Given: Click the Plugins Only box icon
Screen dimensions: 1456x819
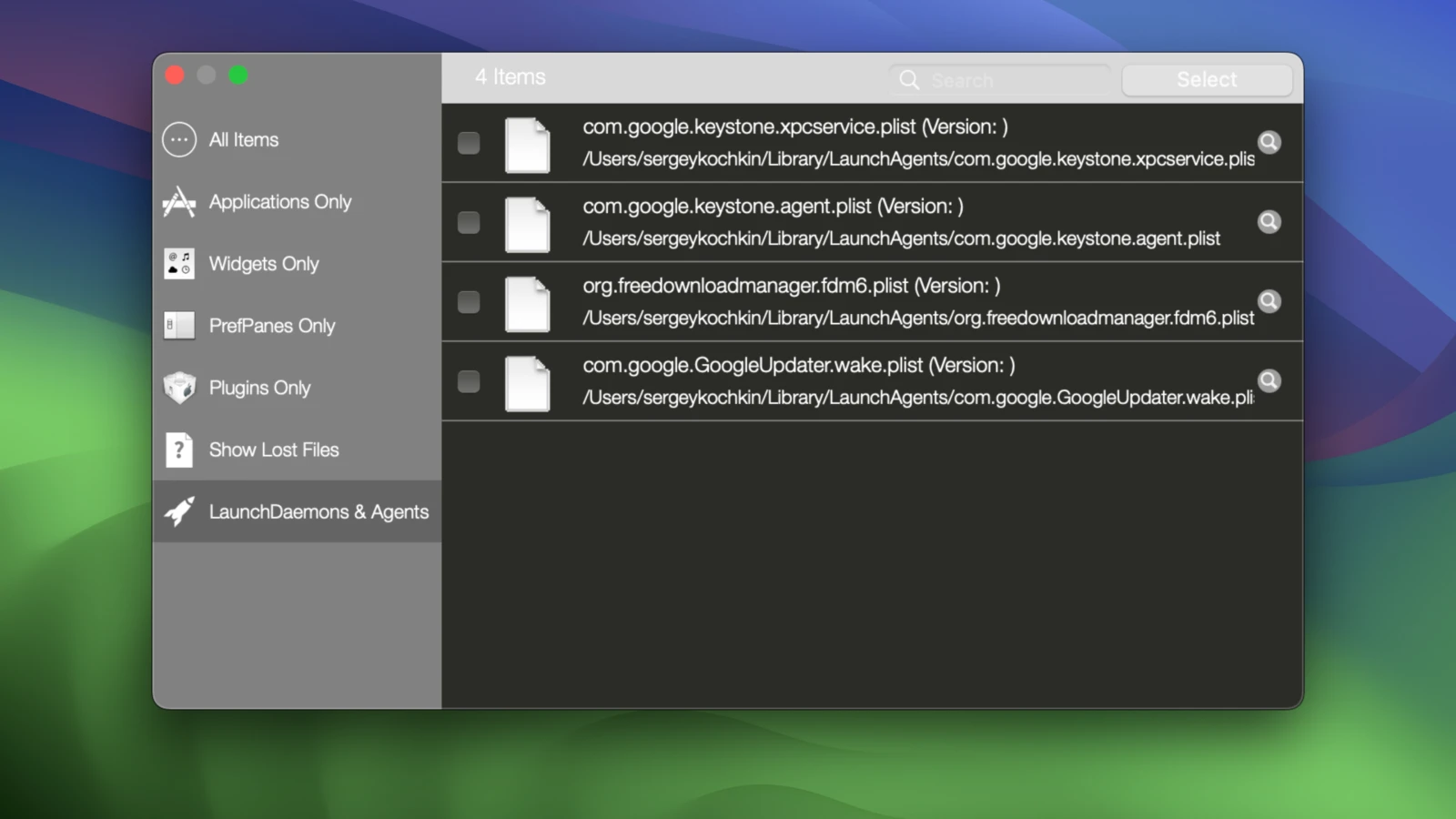Looking at the screenshot, I should coord(179,388).
